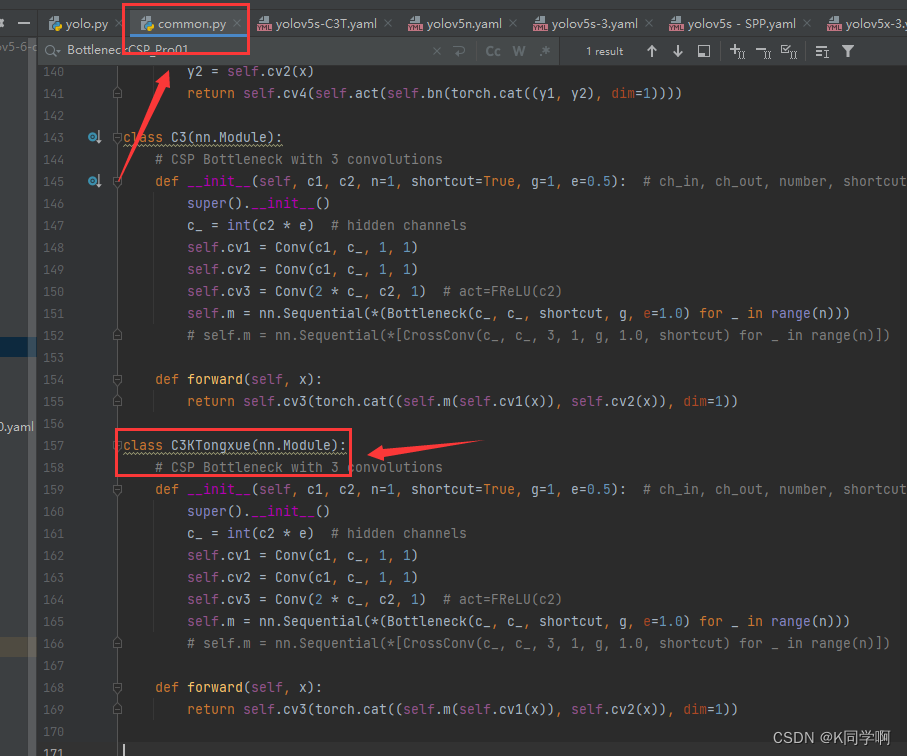Click 'def forward(self, x):' on line 154
Image resolution: width=907 pixels, height=756 pixels.
pyautogui.click(x=238, y=379)
